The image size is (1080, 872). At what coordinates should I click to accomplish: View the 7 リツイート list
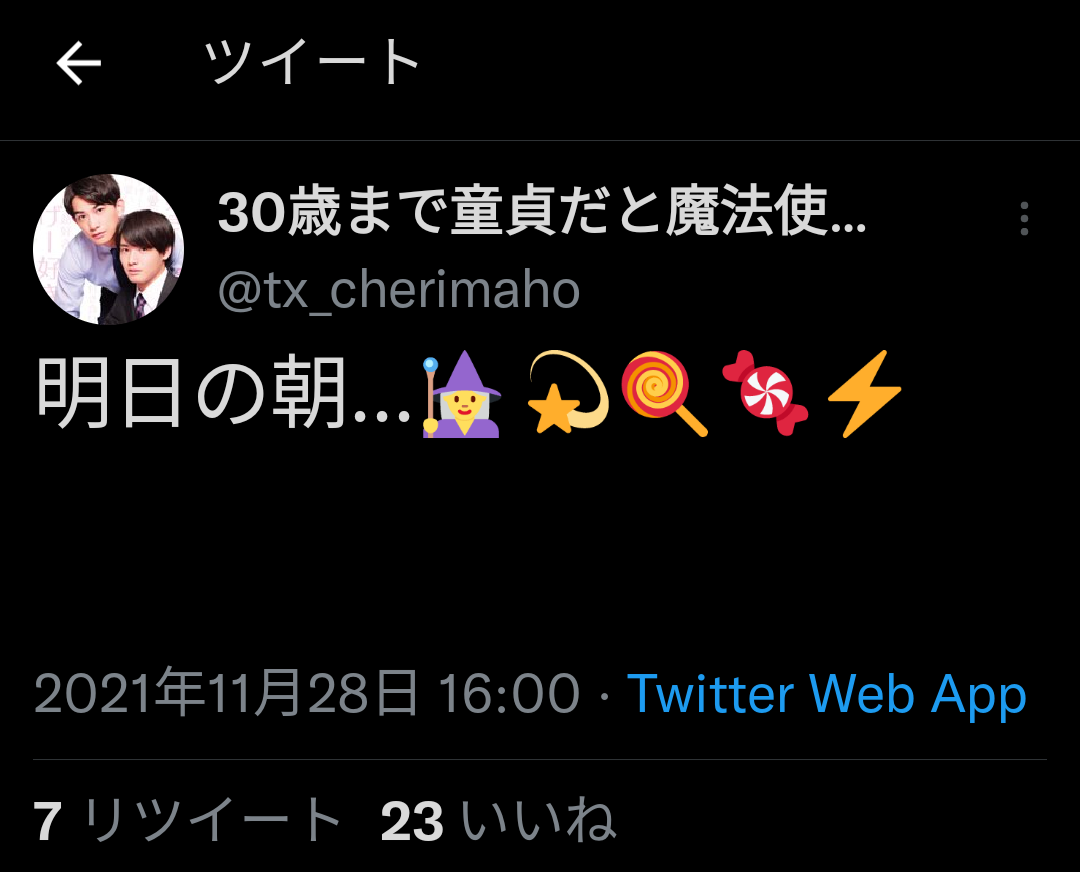(187, 820)
